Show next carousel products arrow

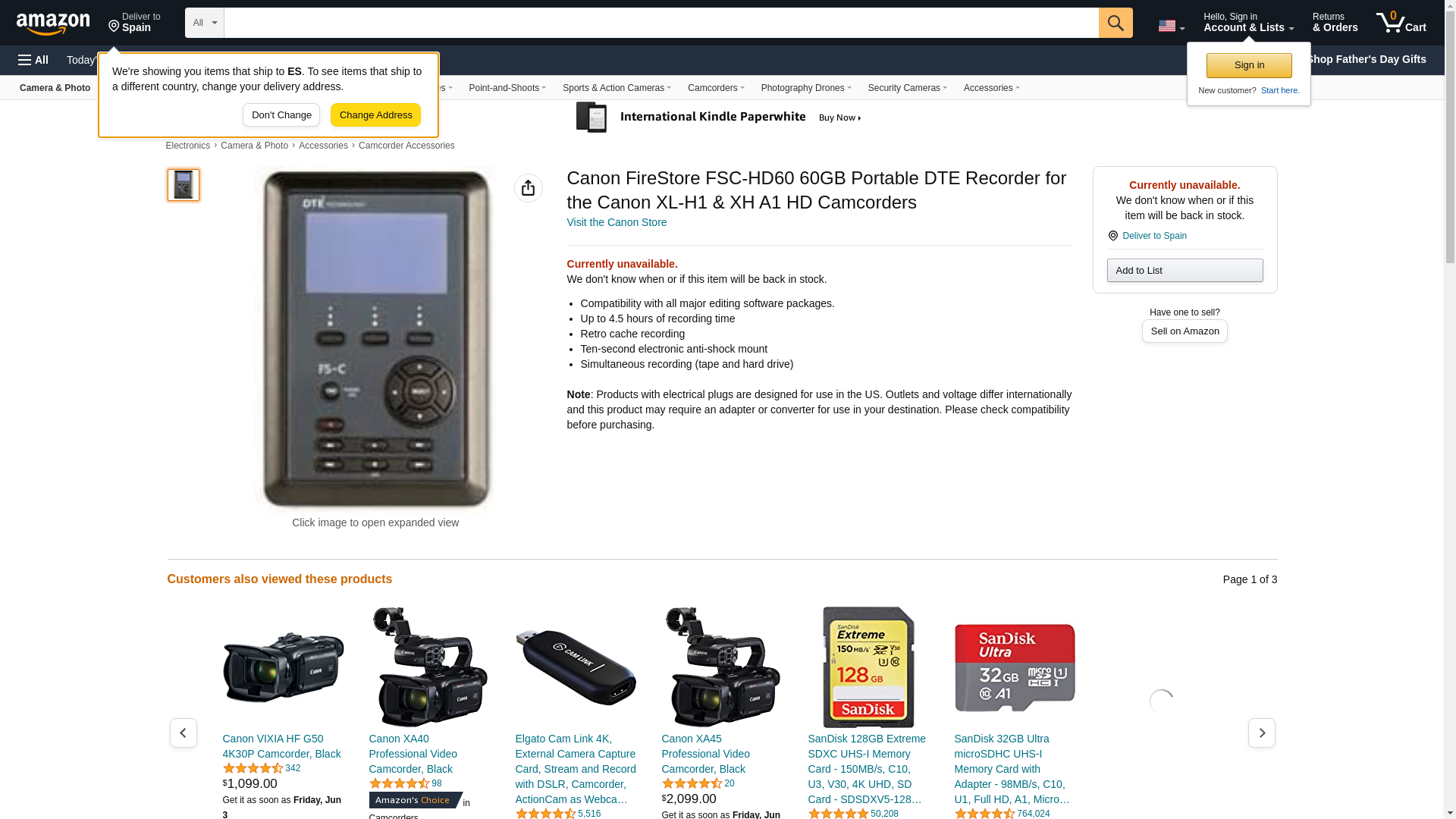1262,733
